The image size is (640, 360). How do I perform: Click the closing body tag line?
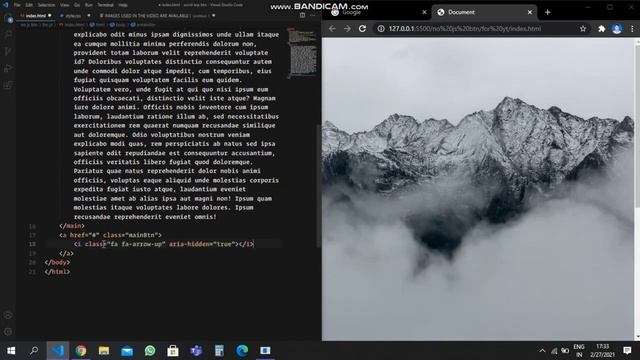(57, 262)
